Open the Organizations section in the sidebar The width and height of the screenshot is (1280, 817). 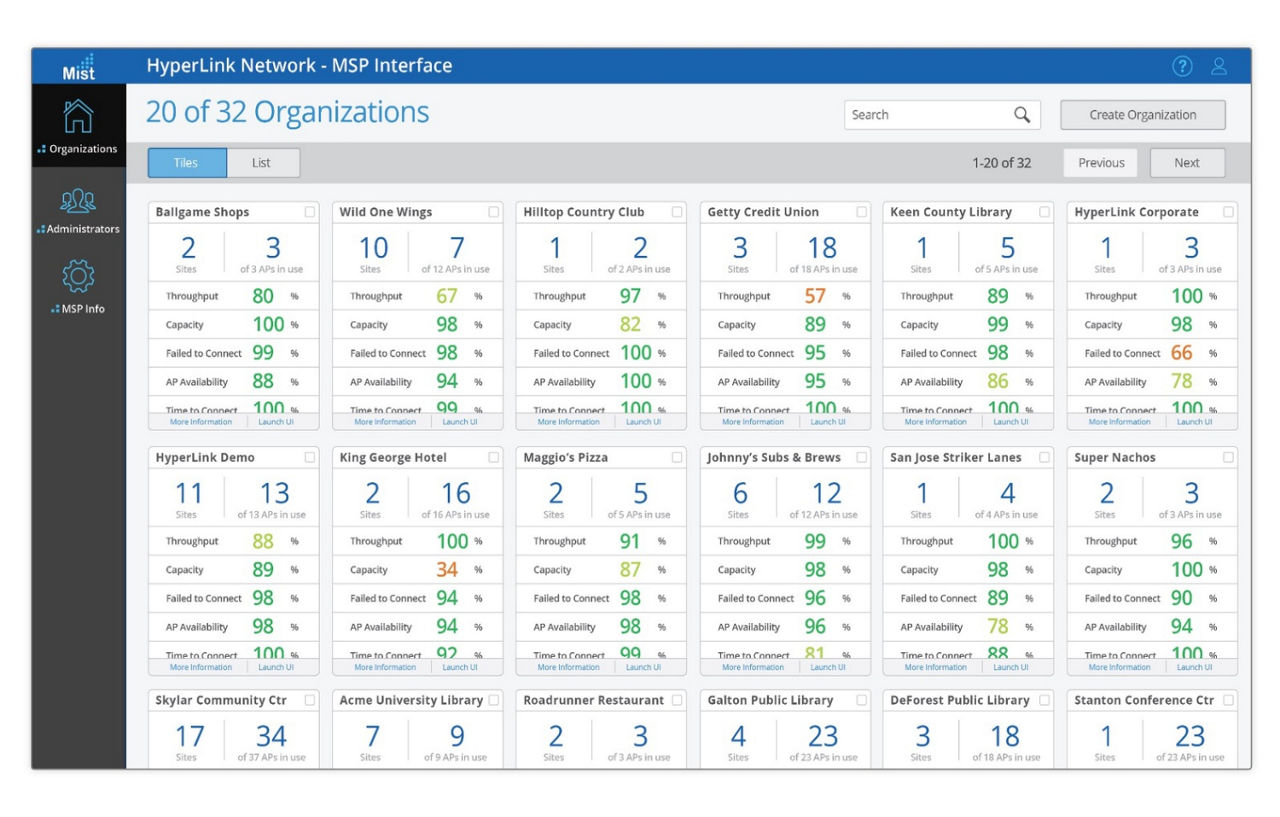pyautogui.click(x=78, y=125)
